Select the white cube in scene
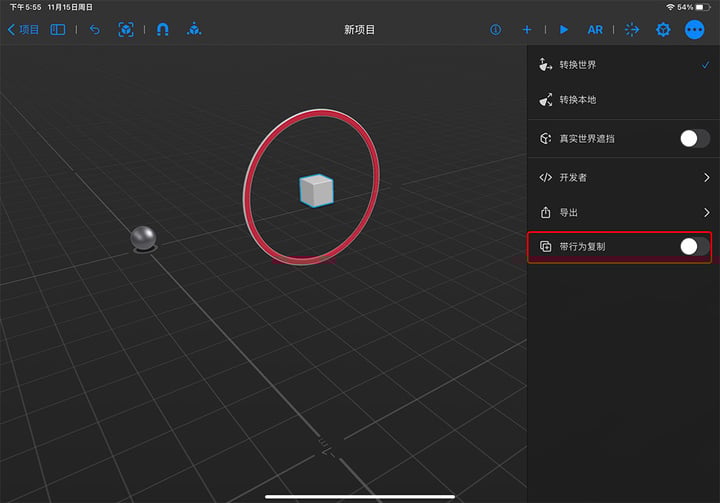The image size is (720, 503). click(x=316, y=190)
